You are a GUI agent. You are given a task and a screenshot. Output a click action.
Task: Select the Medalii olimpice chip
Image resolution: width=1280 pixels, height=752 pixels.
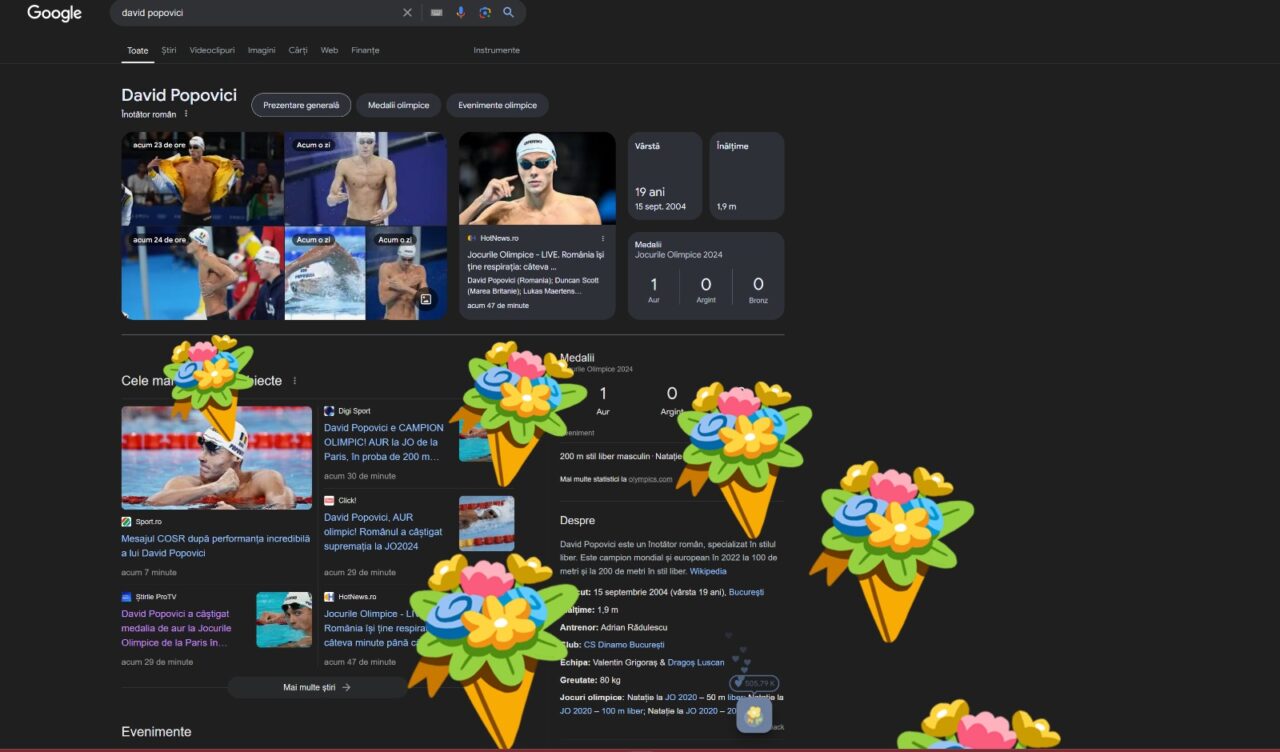pos(398,105)
